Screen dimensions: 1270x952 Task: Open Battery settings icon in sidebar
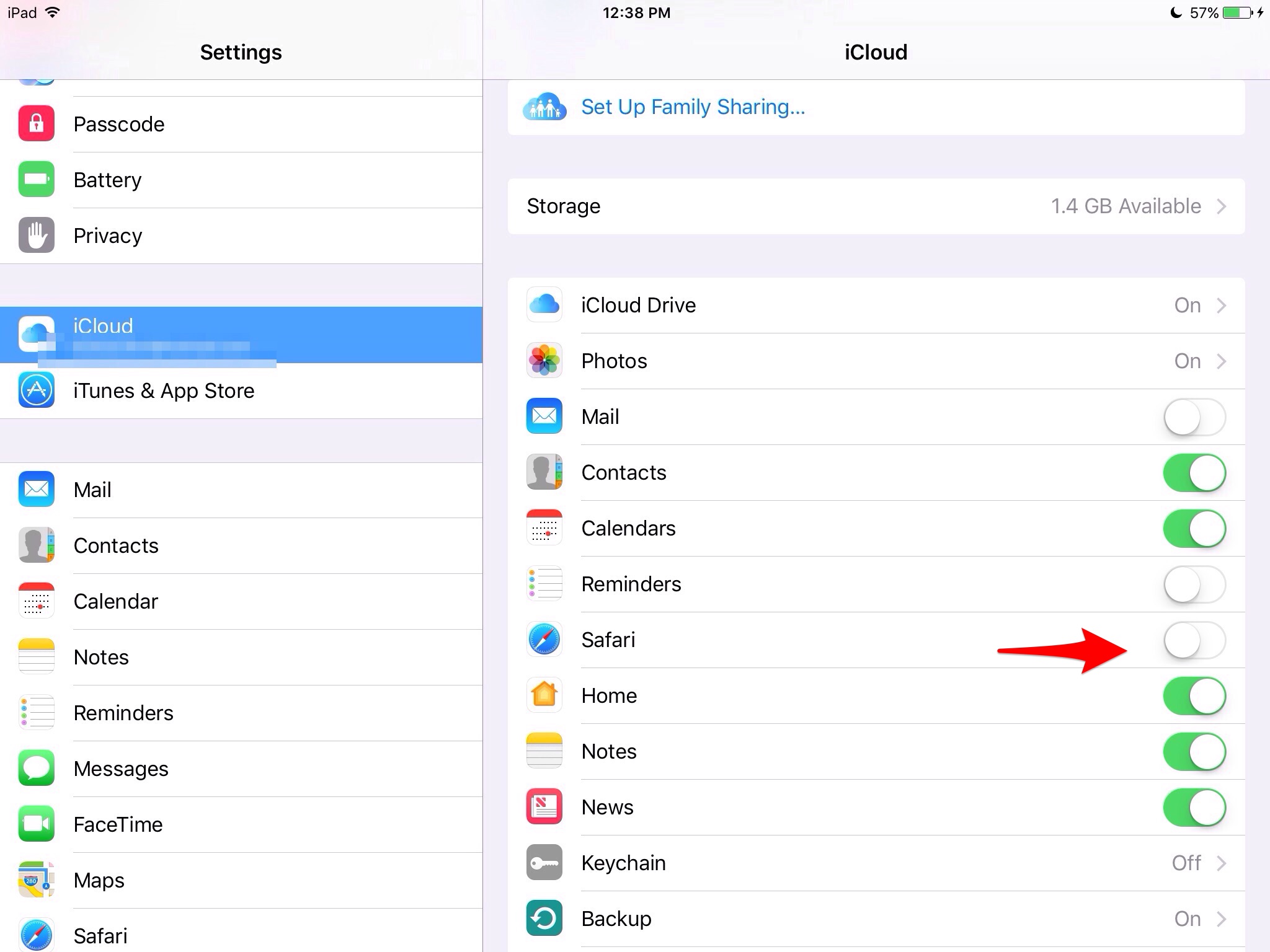pos(37,179)
